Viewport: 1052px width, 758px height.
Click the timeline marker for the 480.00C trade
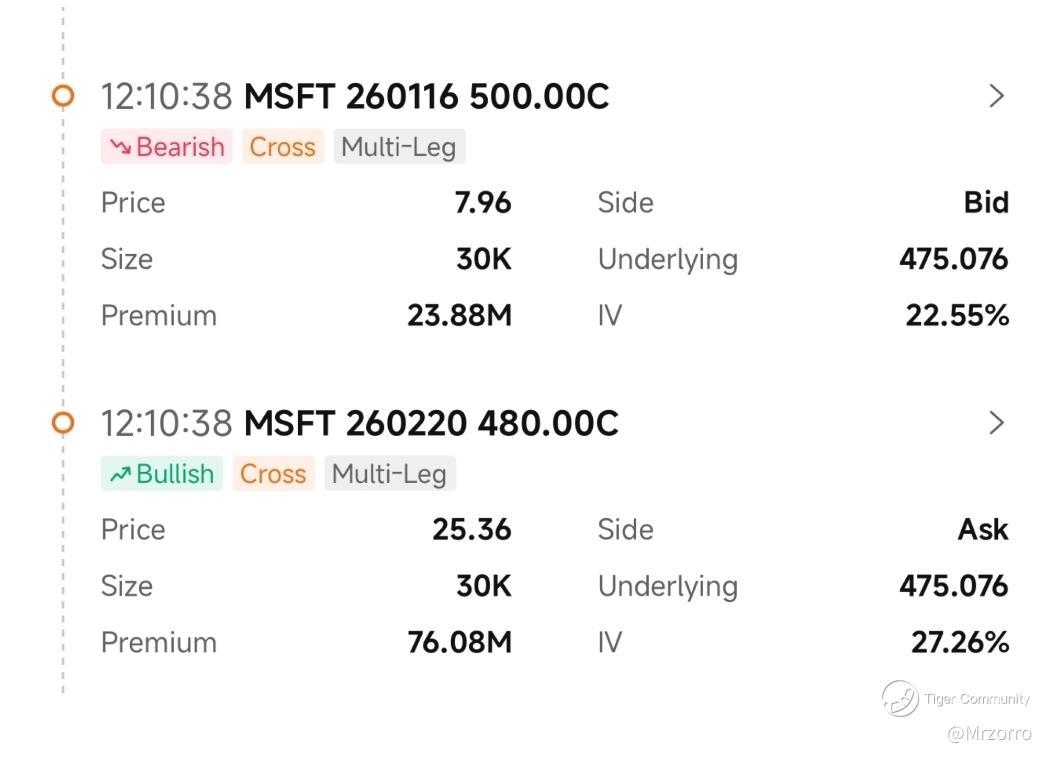pyautogui.click(x=63, y=423)
